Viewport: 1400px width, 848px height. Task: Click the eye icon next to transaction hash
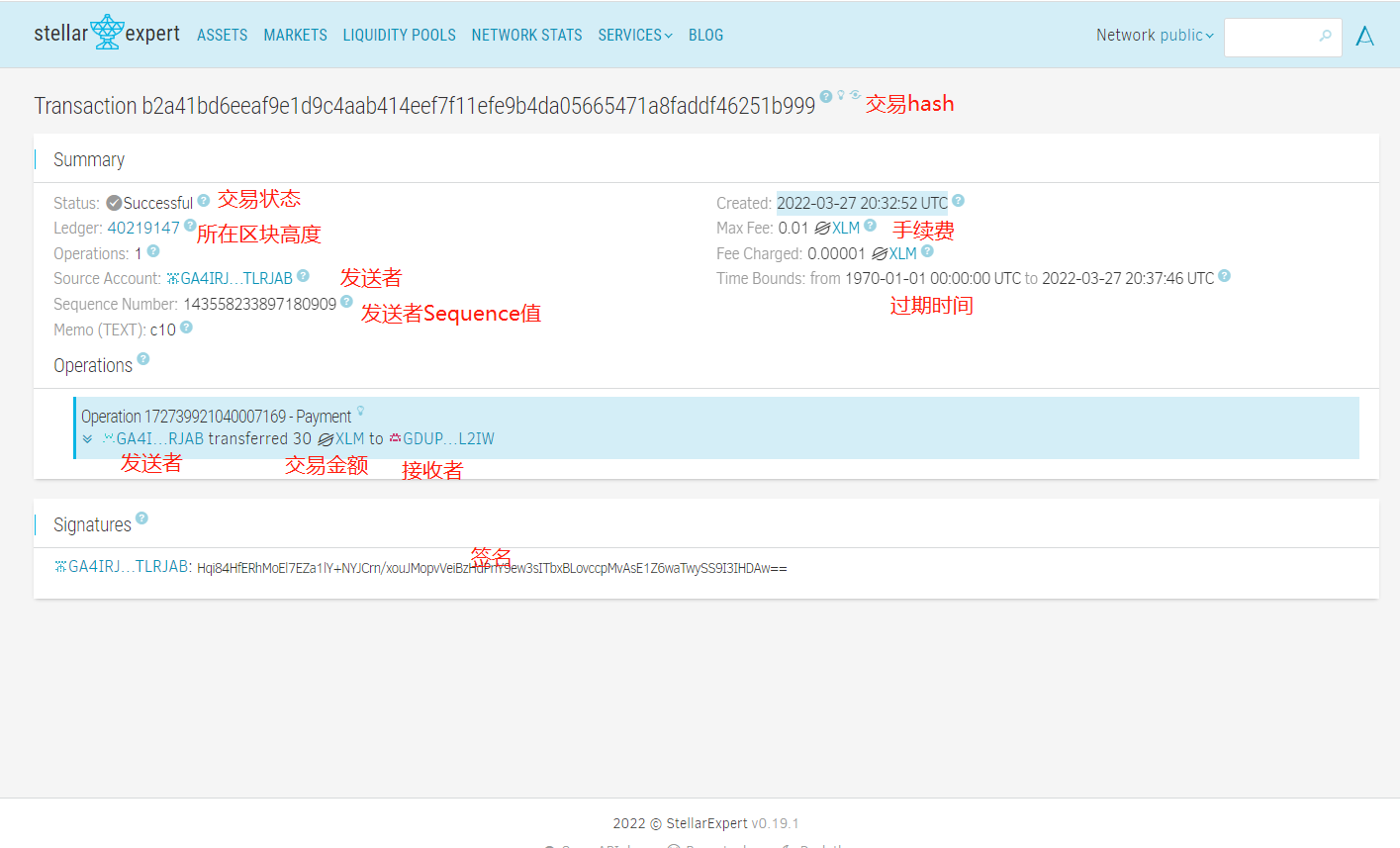tap(855, 95)
